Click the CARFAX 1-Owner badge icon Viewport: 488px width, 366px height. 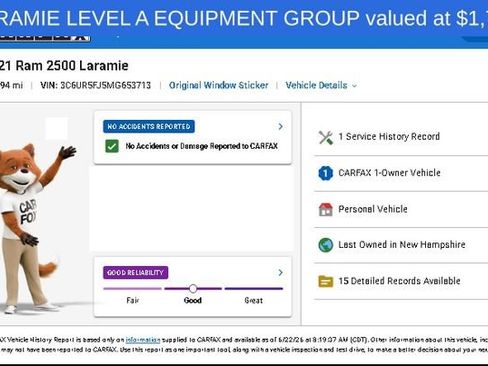click(x=326, y=173)
